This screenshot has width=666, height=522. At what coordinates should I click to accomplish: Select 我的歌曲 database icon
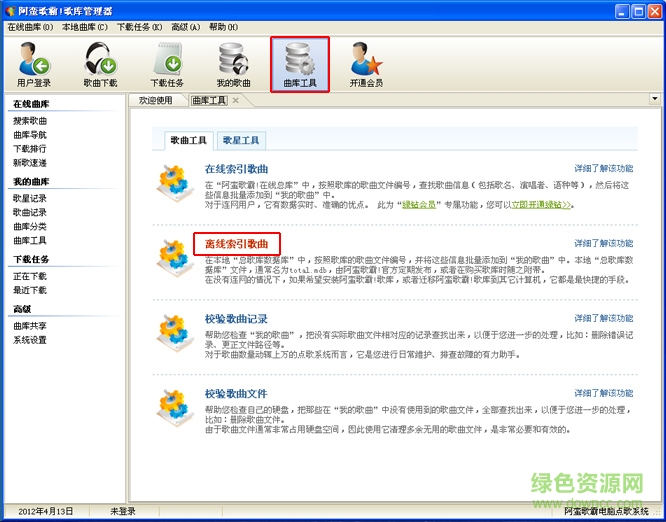[x=233, y=65]
